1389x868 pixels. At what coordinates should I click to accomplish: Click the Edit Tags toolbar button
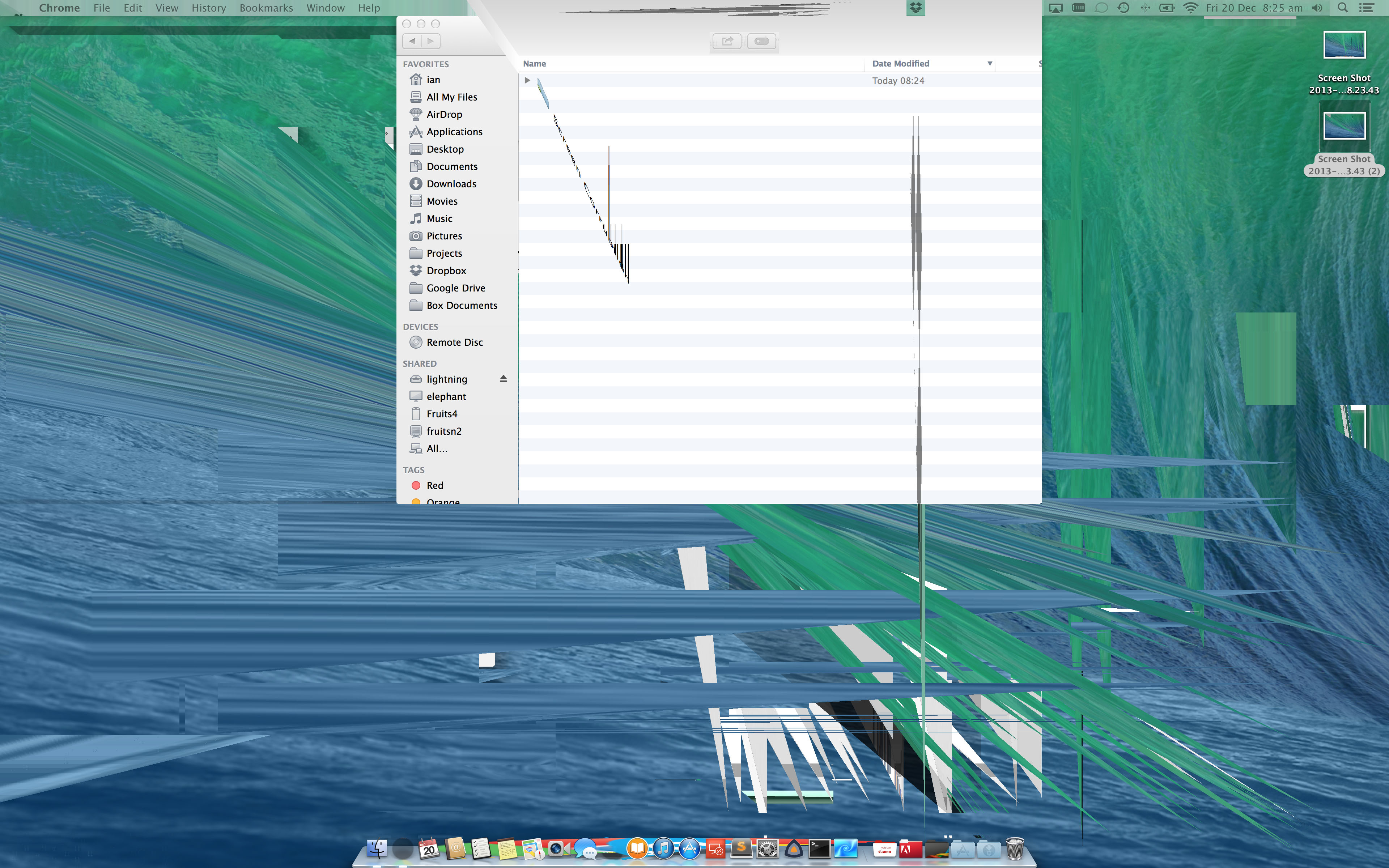point(762,41)
